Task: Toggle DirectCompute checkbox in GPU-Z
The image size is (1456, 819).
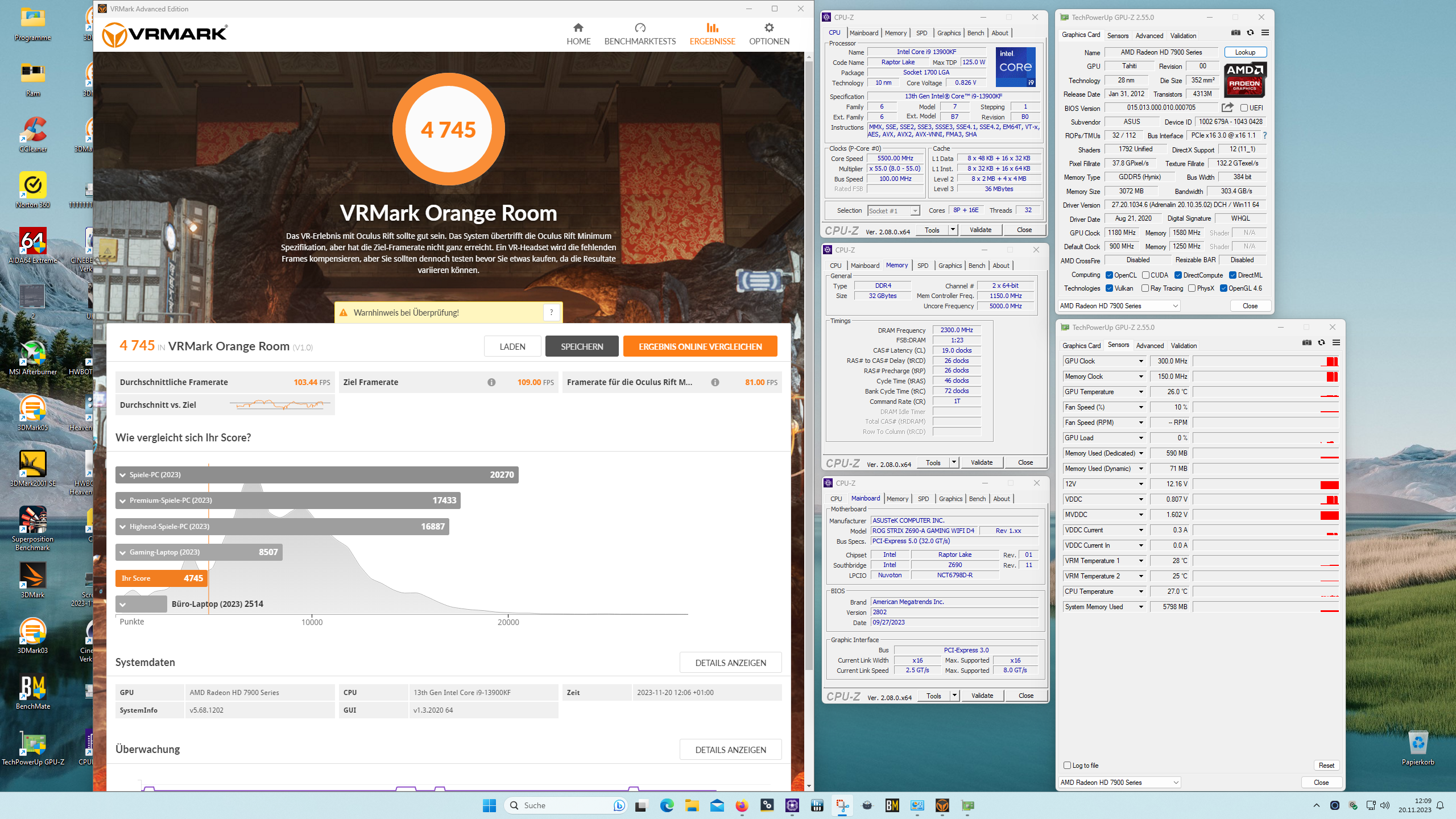Action: 1178,275
